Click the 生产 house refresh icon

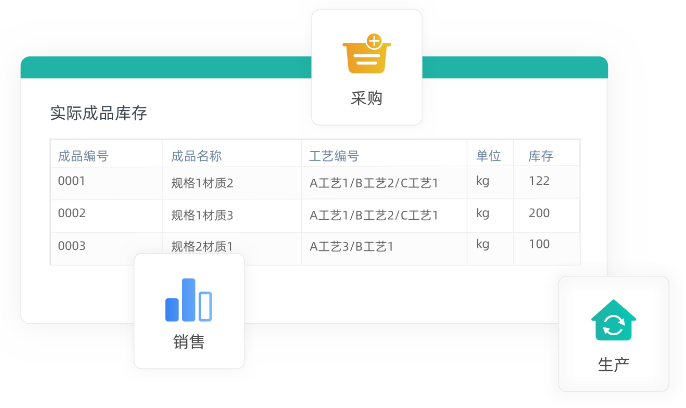pos(613,322)
